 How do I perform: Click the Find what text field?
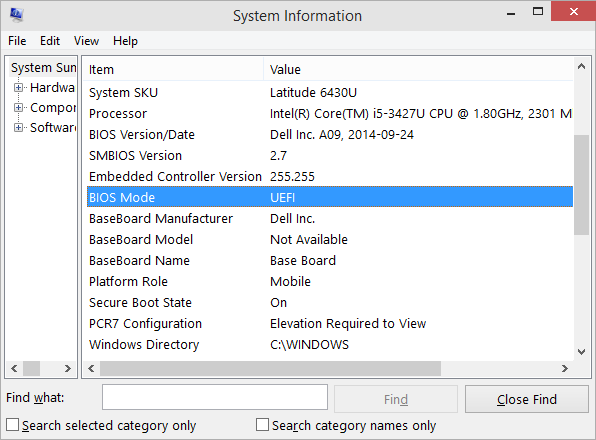click(x=215, y=397)
